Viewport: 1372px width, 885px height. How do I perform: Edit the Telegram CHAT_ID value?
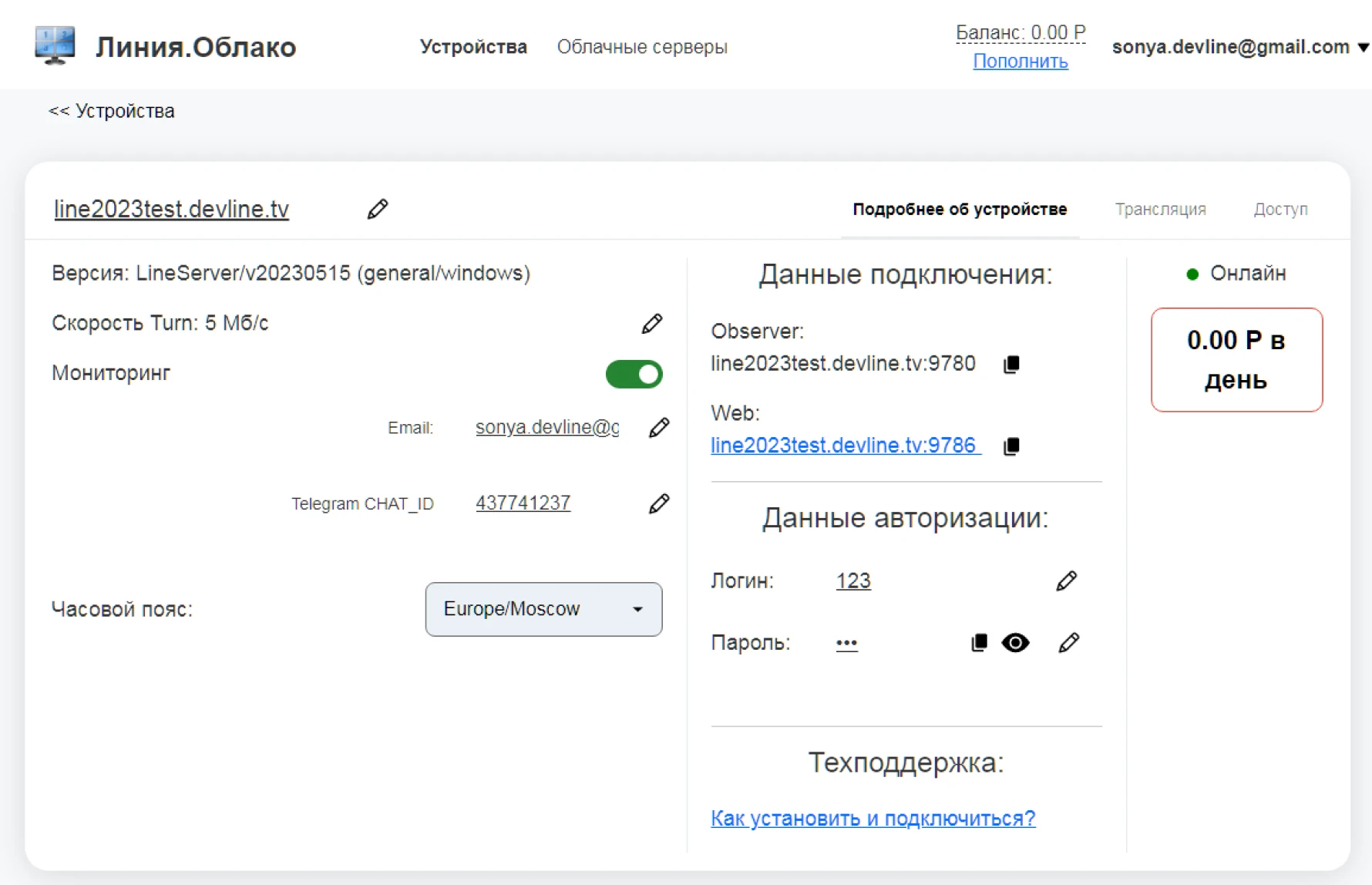[659, 504]
